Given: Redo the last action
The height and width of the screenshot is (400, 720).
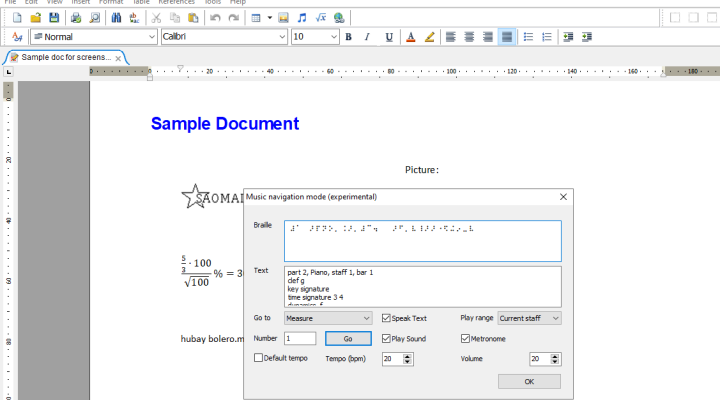Looking at the screenshot, I should (234, 18).
